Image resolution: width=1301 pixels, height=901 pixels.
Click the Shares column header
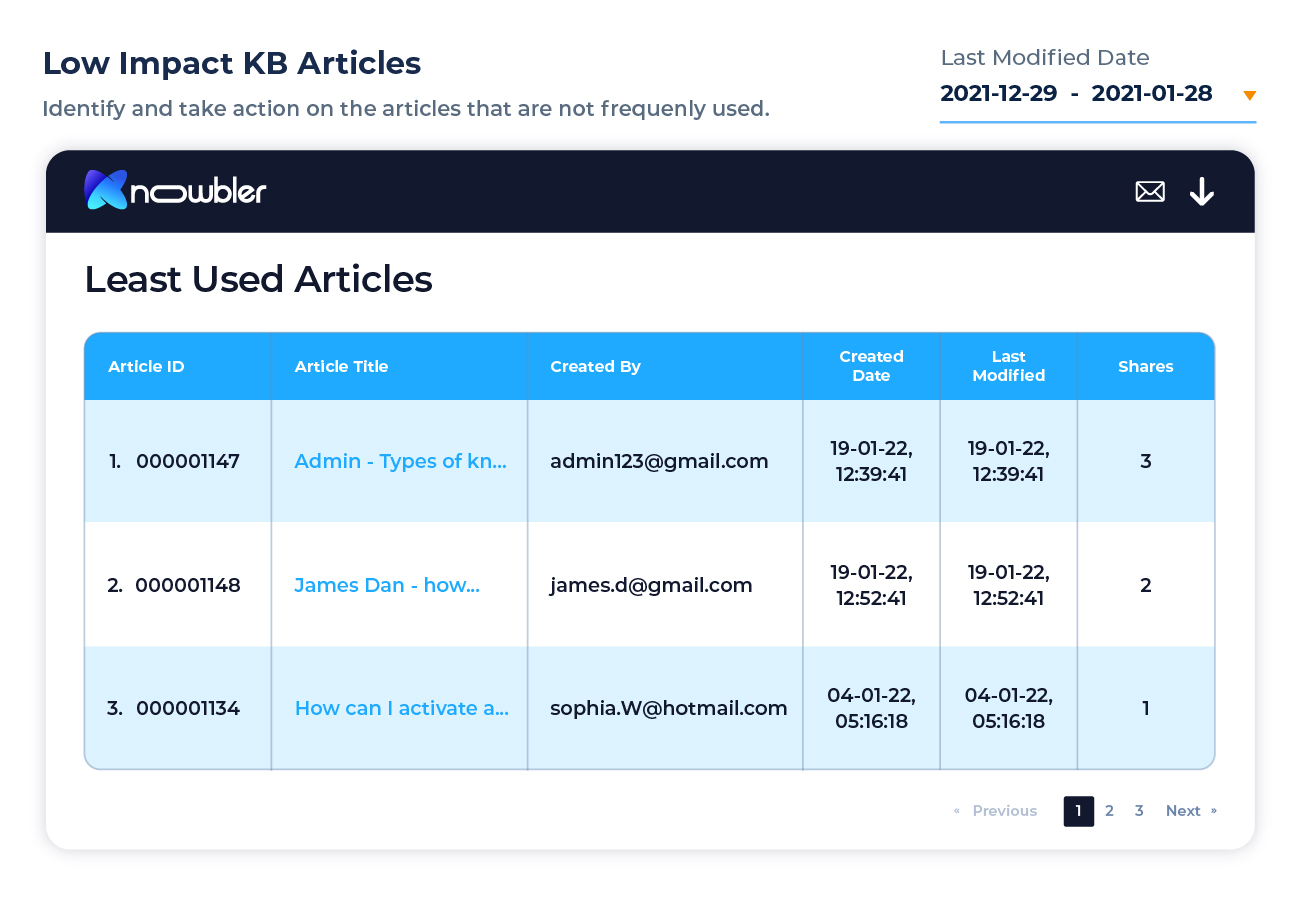(x=1146, y=366)
